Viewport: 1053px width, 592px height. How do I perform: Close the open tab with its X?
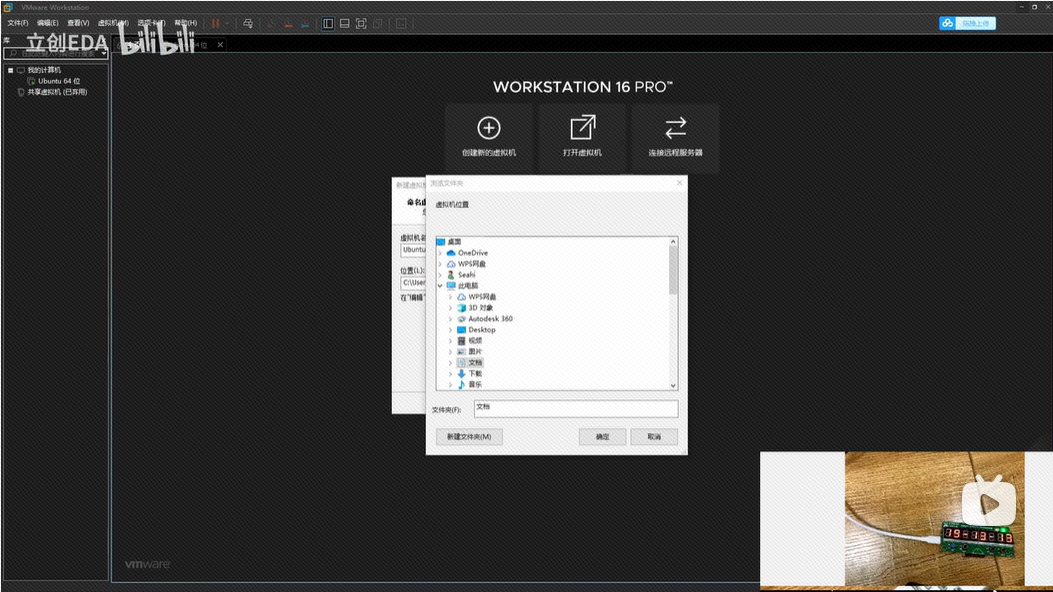pos(220,45)
